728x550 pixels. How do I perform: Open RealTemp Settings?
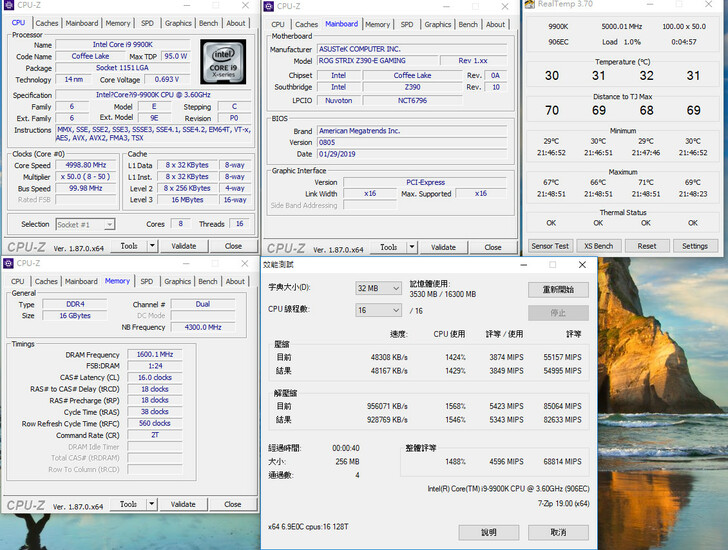coord(694,246)
